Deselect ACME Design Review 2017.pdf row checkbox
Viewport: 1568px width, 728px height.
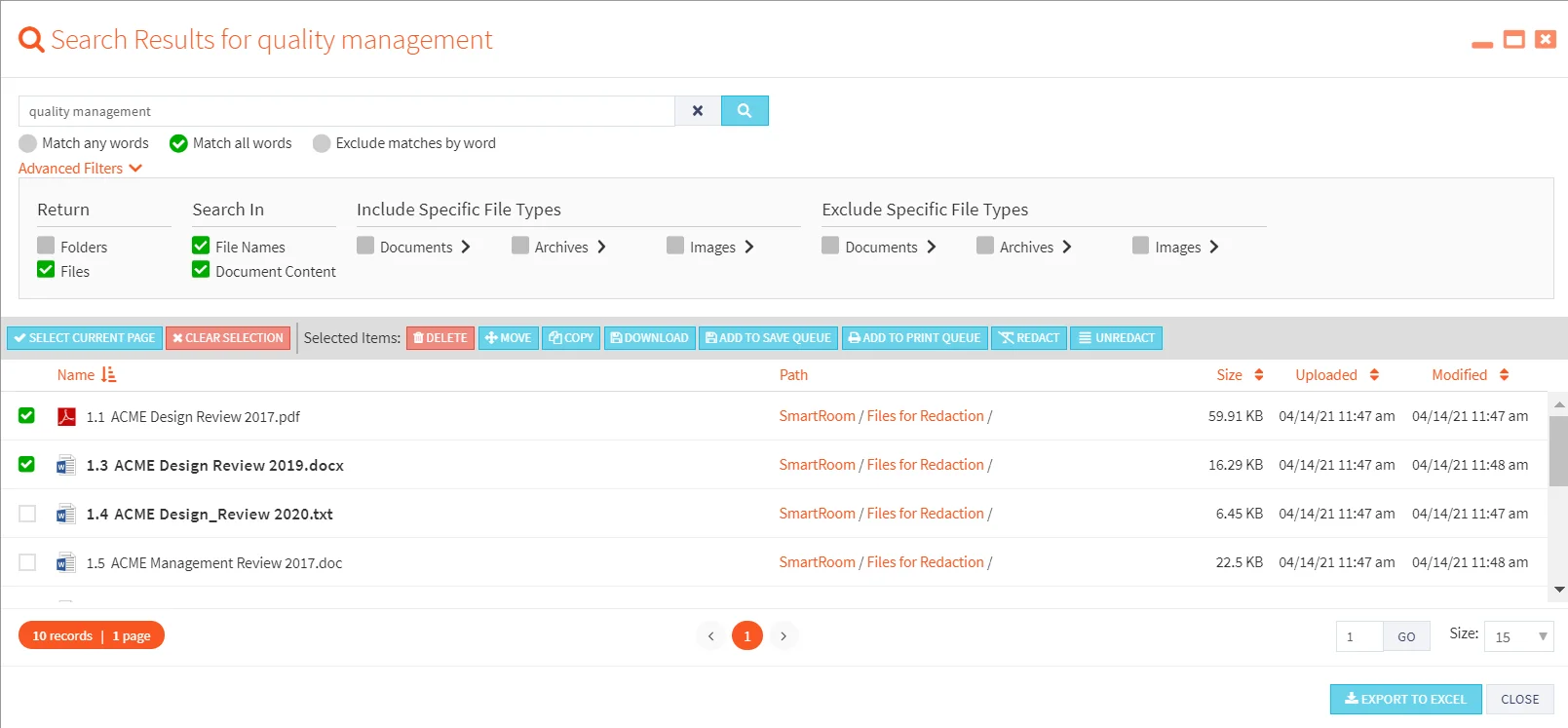tap(27, 416)
